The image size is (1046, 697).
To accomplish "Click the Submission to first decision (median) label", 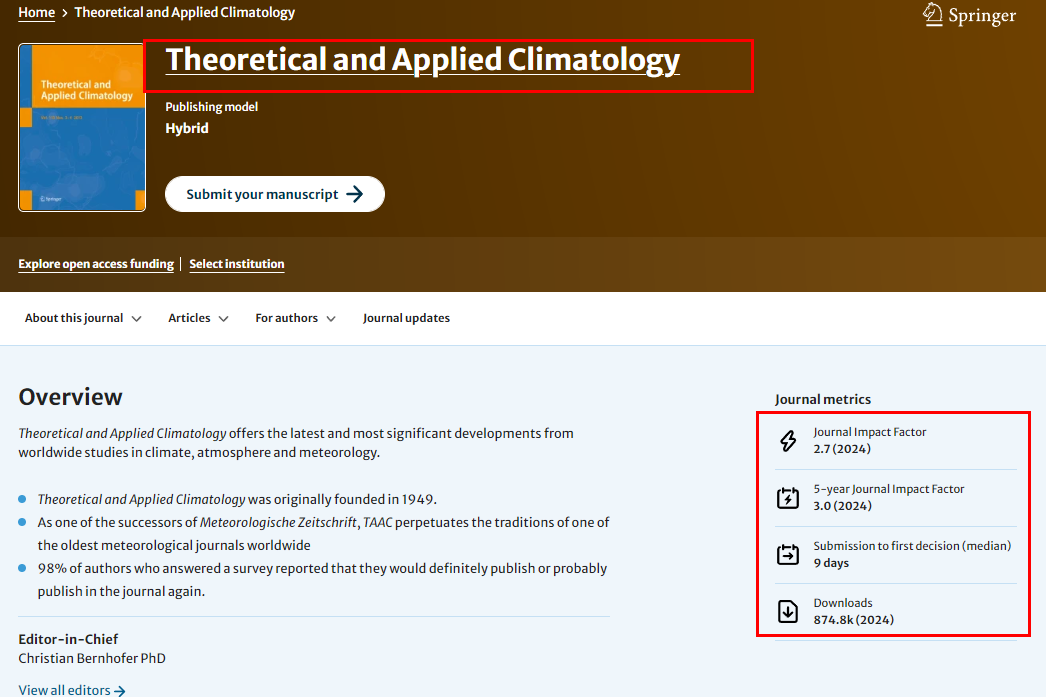I will click(x=912, y=546).
